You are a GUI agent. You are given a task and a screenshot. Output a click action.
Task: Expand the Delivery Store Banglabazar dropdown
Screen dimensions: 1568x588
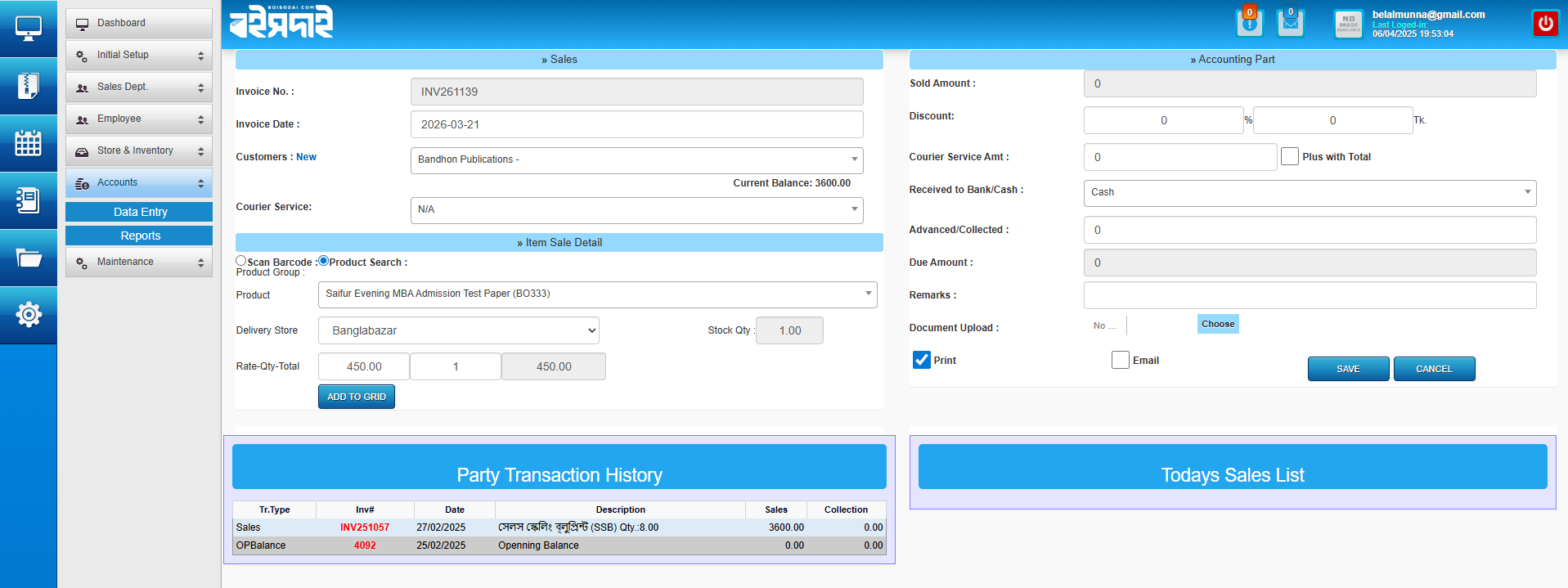458,330
